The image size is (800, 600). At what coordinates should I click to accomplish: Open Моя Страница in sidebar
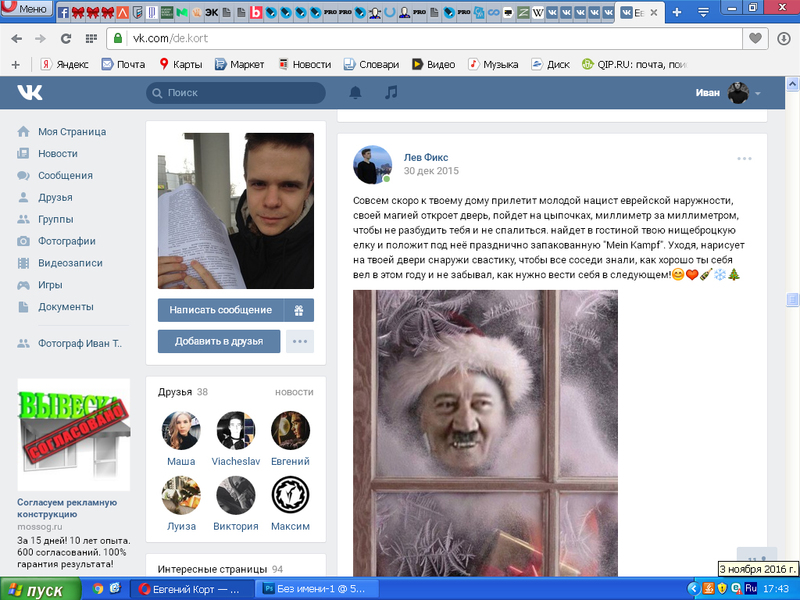71,132
